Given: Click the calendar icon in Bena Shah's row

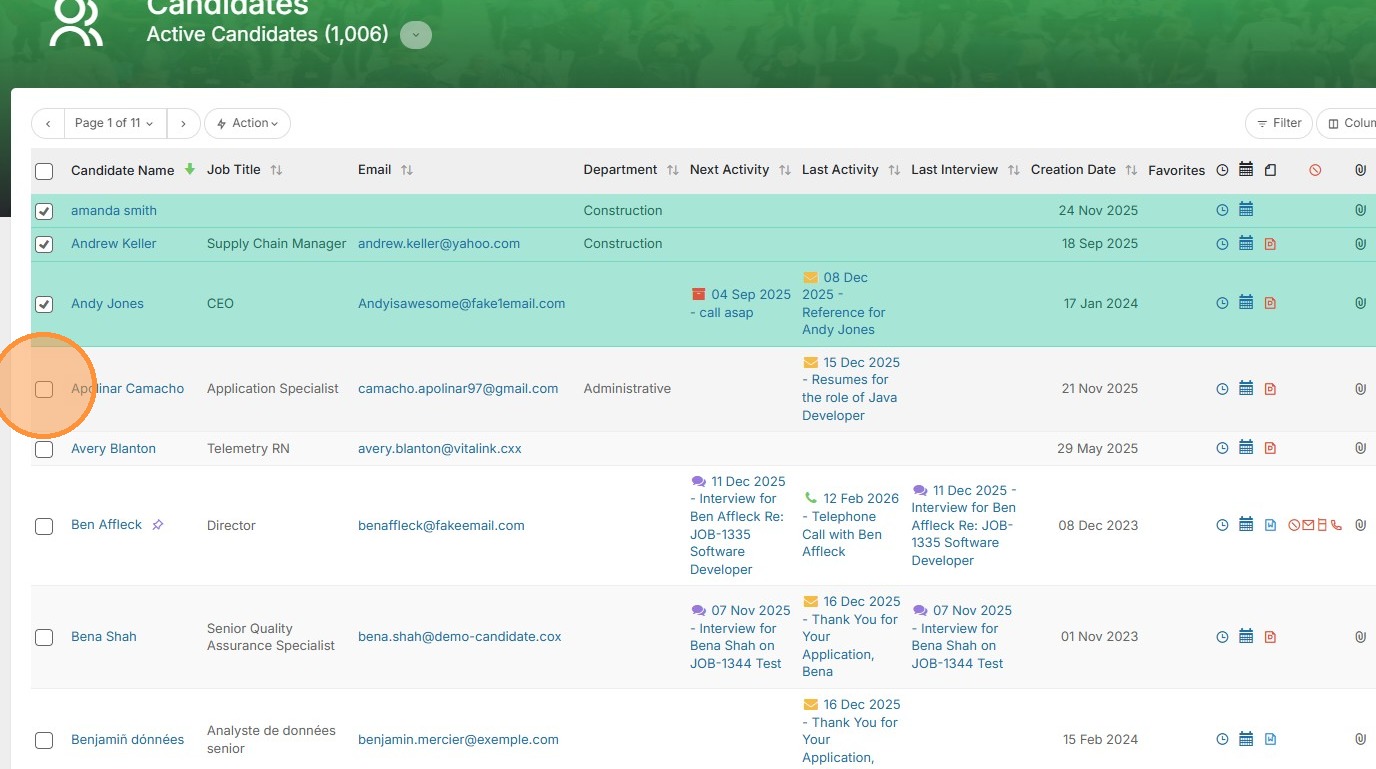Looking at the screenshot, I should [1246, 637].
